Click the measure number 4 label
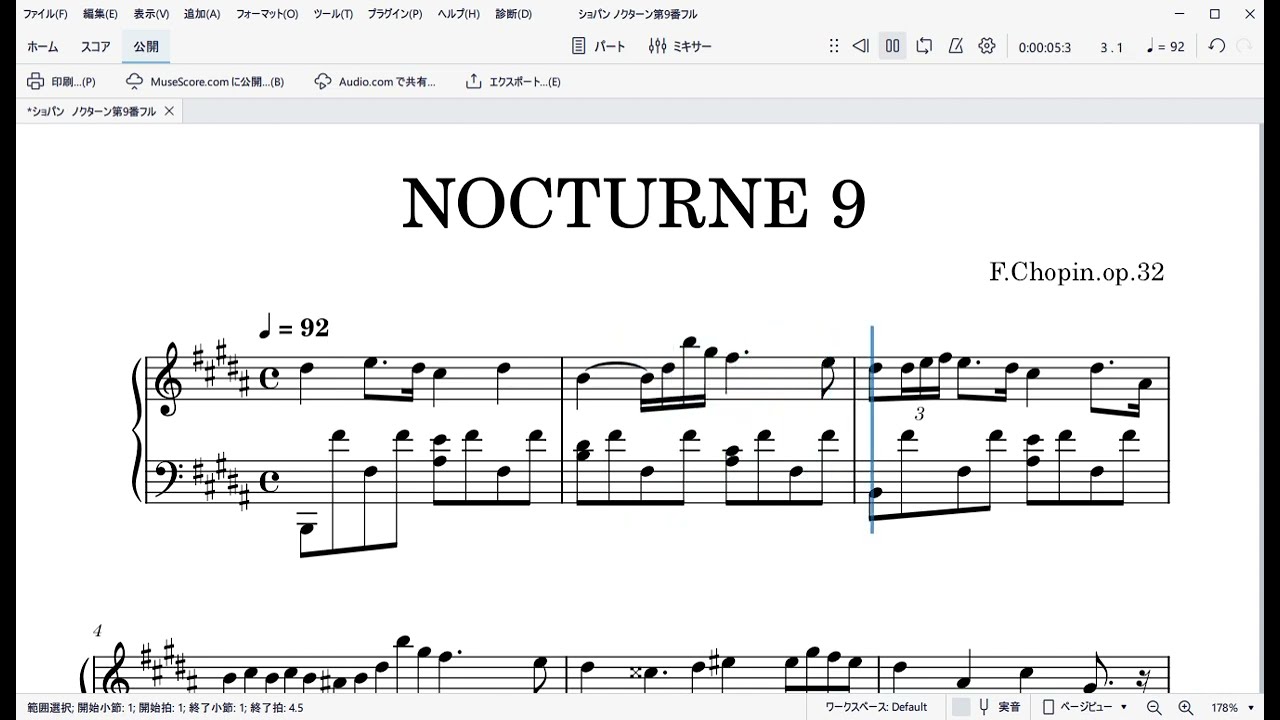 pos(97,631)
